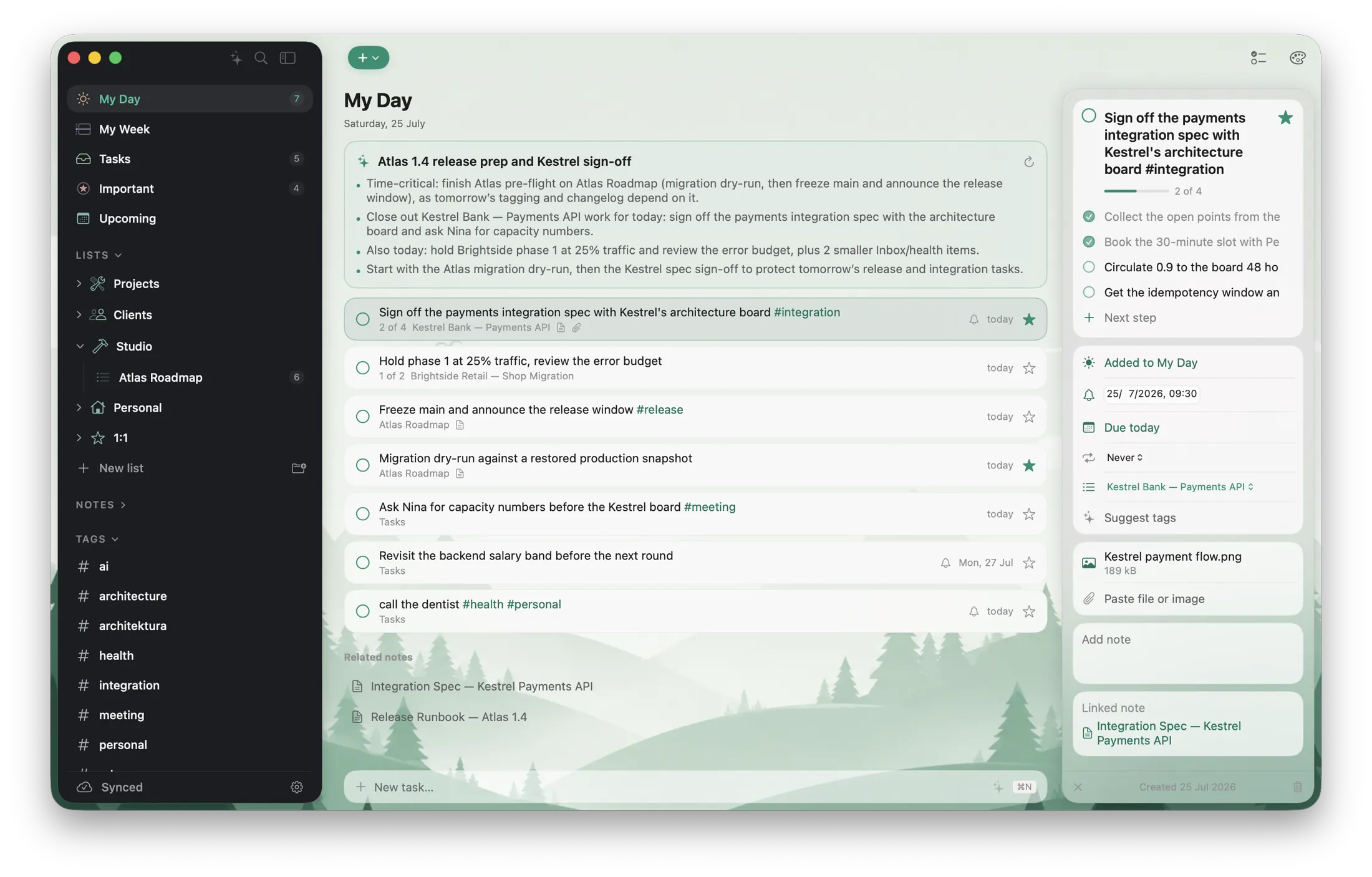Image resolution: width=1372 pixels, height=877 pixels.
Task: Uncheck the Collect the open points step
Action: coord(1088,216)
